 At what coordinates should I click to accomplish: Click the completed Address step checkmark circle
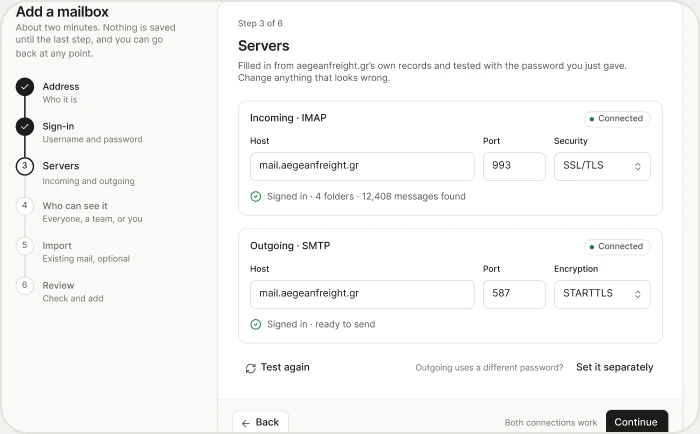click(25, 87)
